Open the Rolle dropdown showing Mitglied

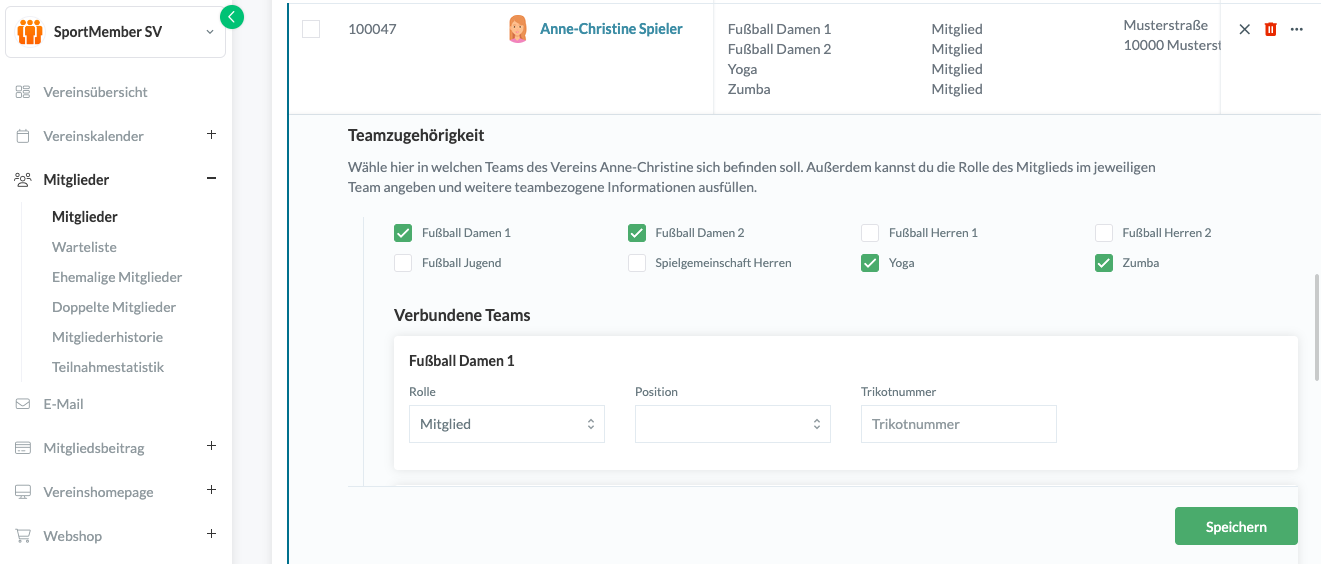(507, 424)
